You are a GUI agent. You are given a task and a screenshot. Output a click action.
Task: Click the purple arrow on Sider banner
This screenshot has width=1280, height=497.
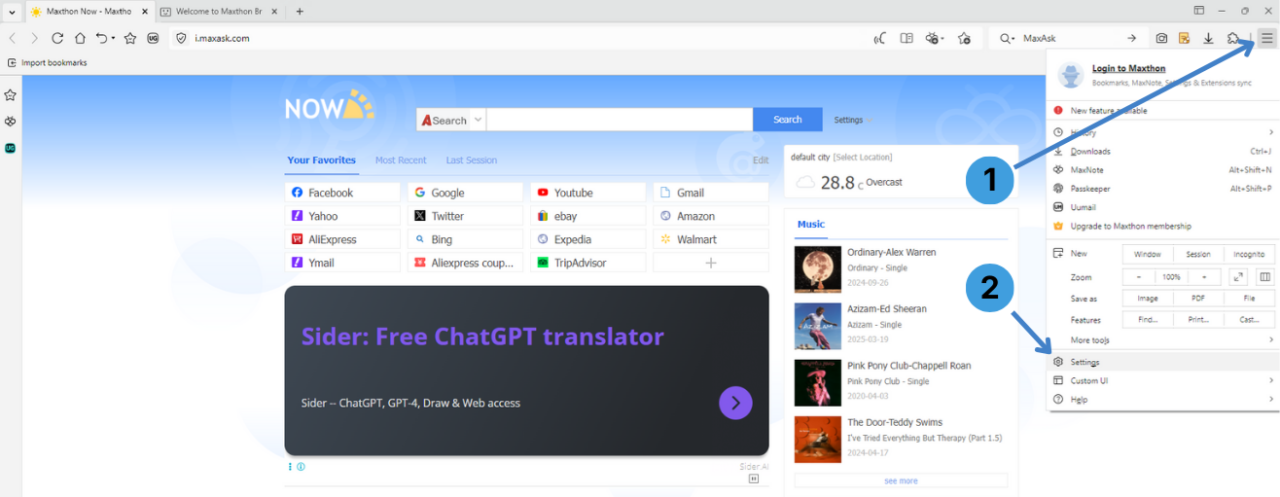point(735,403)
